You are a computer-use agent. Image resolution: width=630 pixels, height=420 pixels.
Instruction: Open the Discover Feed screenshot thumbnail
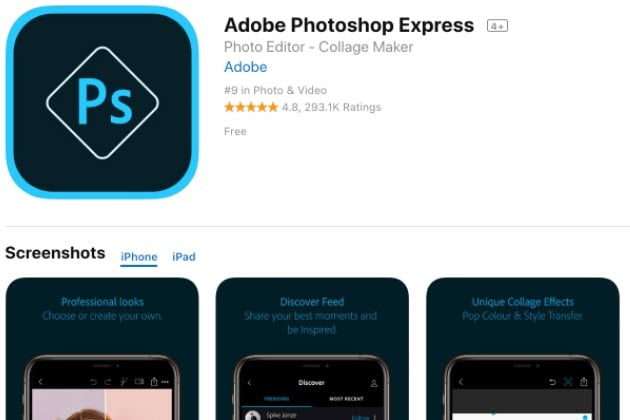[x=312, y=348]
